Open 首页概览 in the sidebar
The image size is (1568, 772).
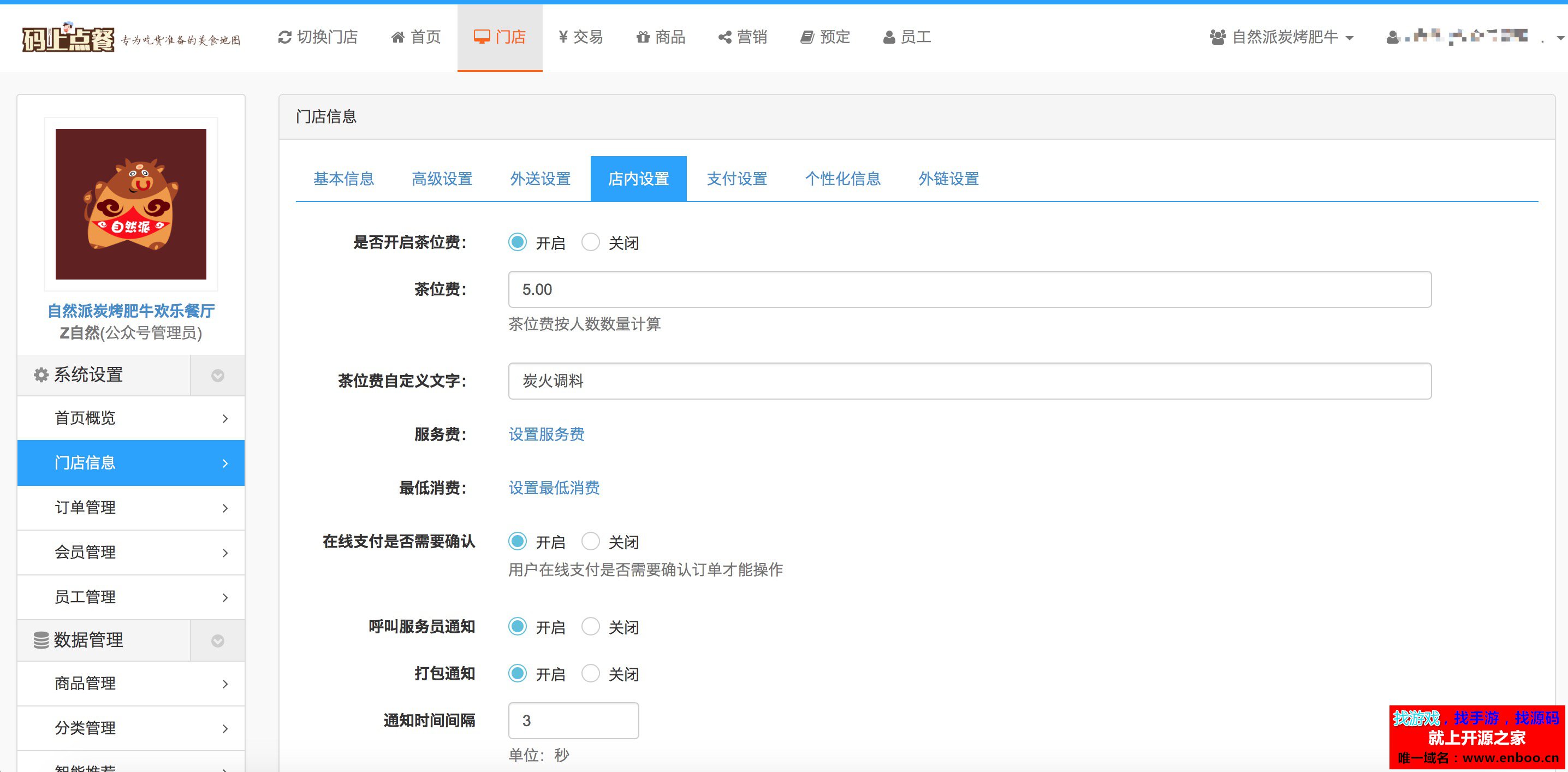(131, 419)
